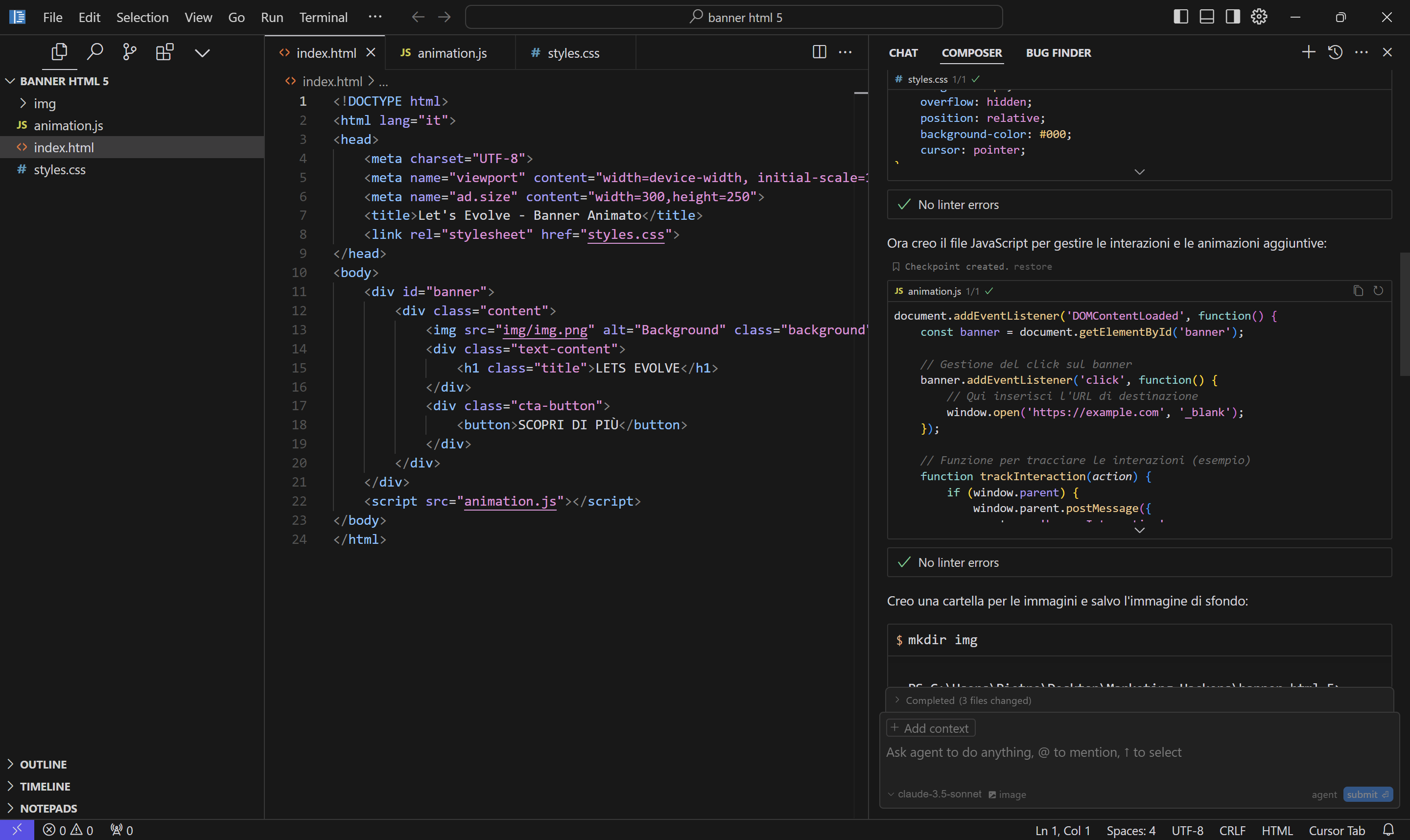Start a new Composer session with the plus icon

coord(1308,51)
